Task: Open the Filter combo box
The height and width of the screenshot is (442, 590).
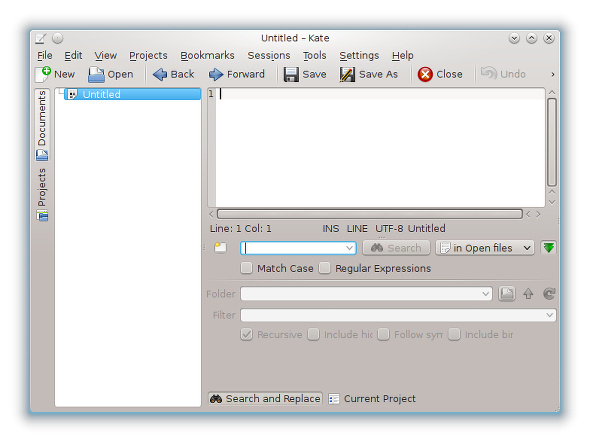Action: 398,315
